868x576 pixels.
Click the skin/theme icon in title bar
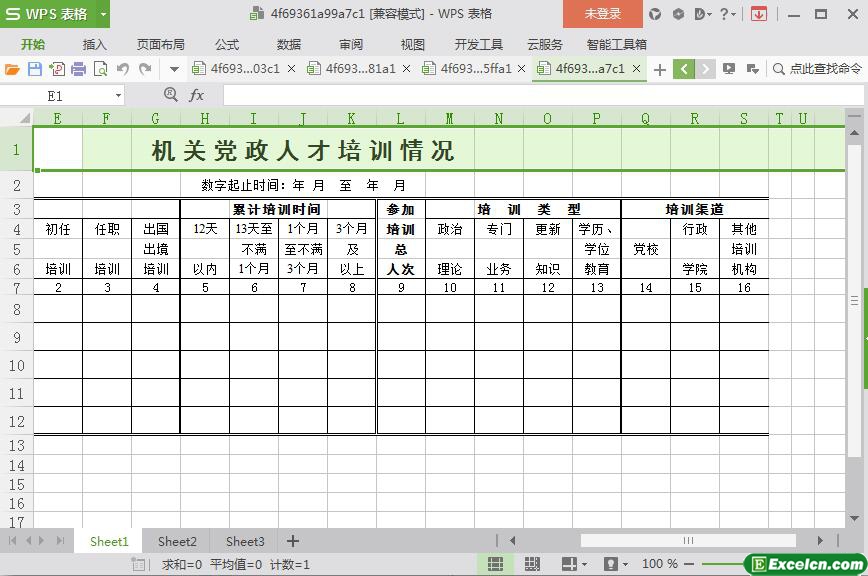(655, 14)
